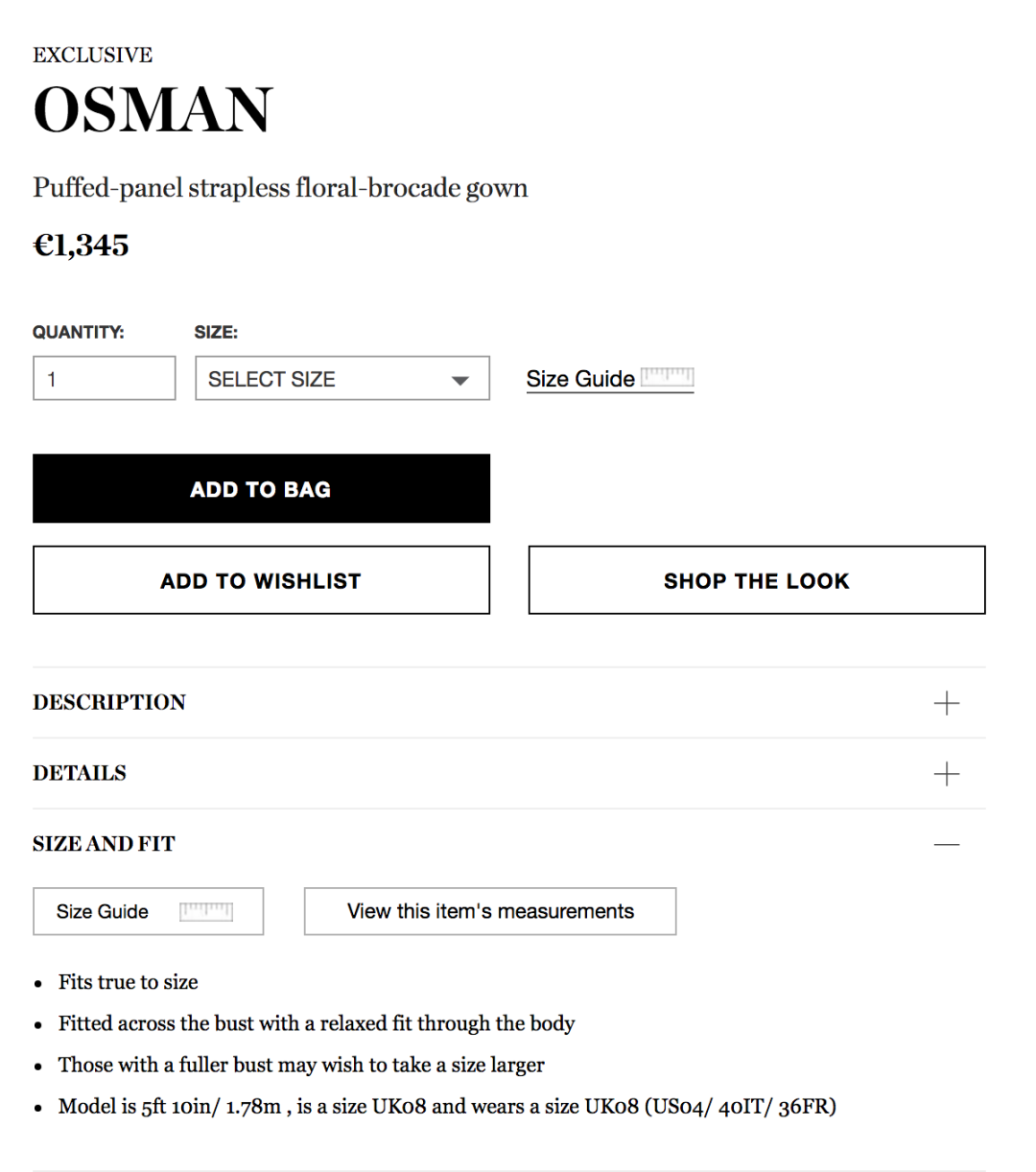Viewport: 1036px width, 1172px height.
Task: Click the arrow on the Select Size dropdown
Action: [x=460, y=380]
